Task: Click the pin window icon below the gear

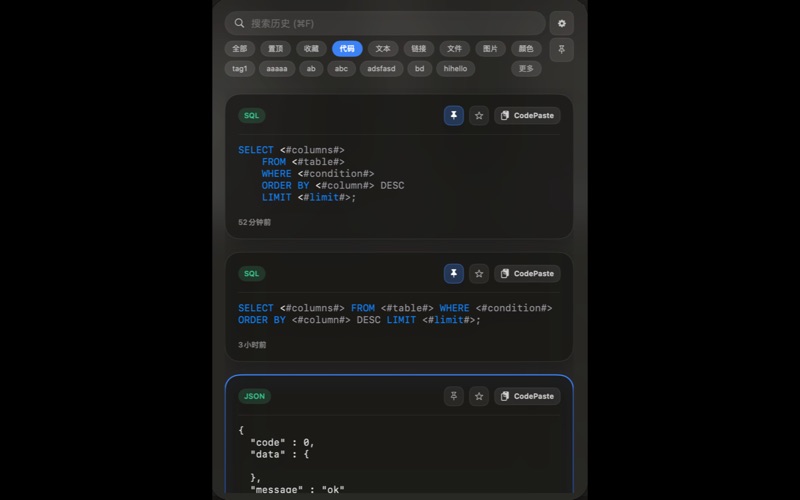Action: (x=561, y=49)
